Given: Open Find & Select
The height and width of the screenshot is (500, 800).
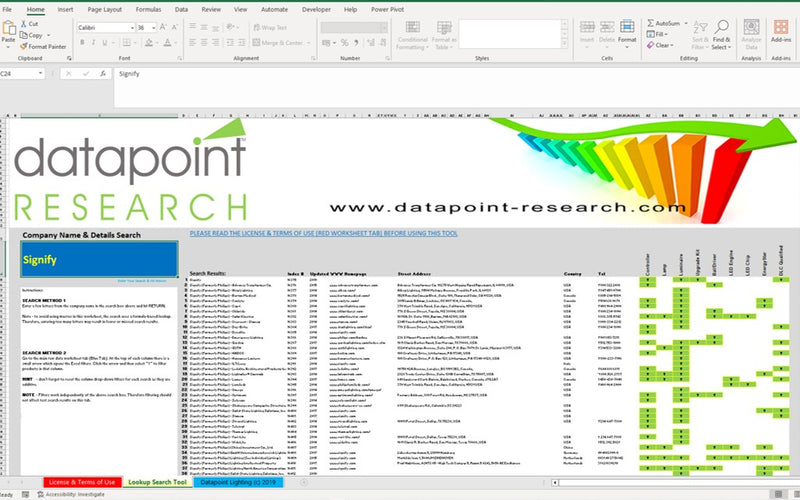Looking at the screenshot, I should pyautogui.click(x=721, y=35).
